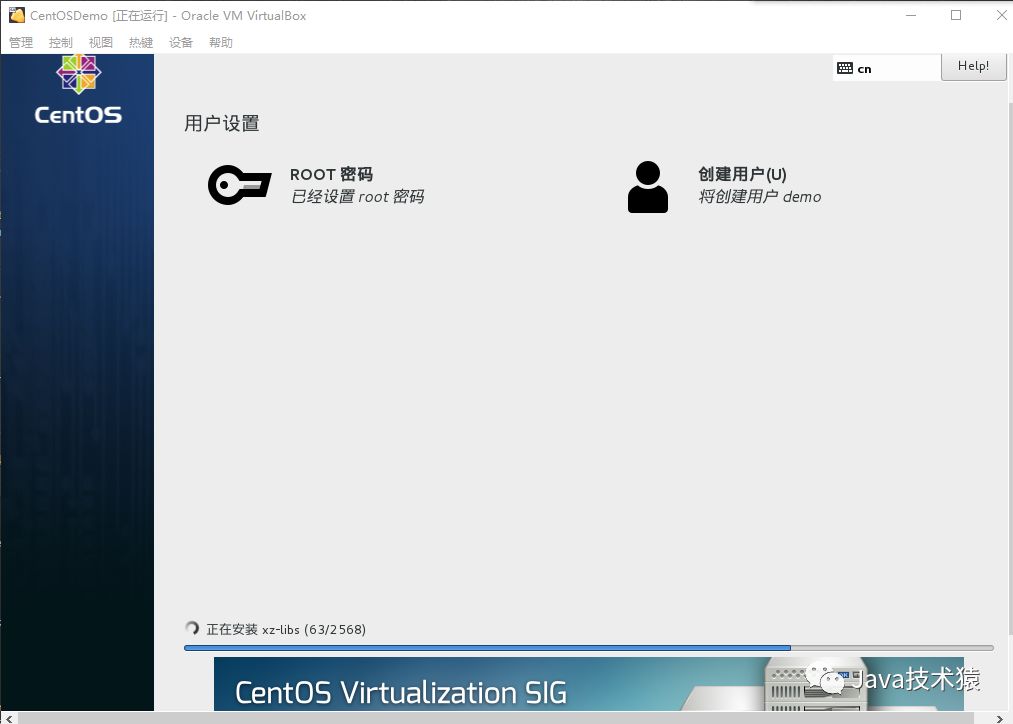Image resolution: width=1013 pixels, height=724 pixels.
Task: Click the Help! button
Action: (x=973, y=66)
